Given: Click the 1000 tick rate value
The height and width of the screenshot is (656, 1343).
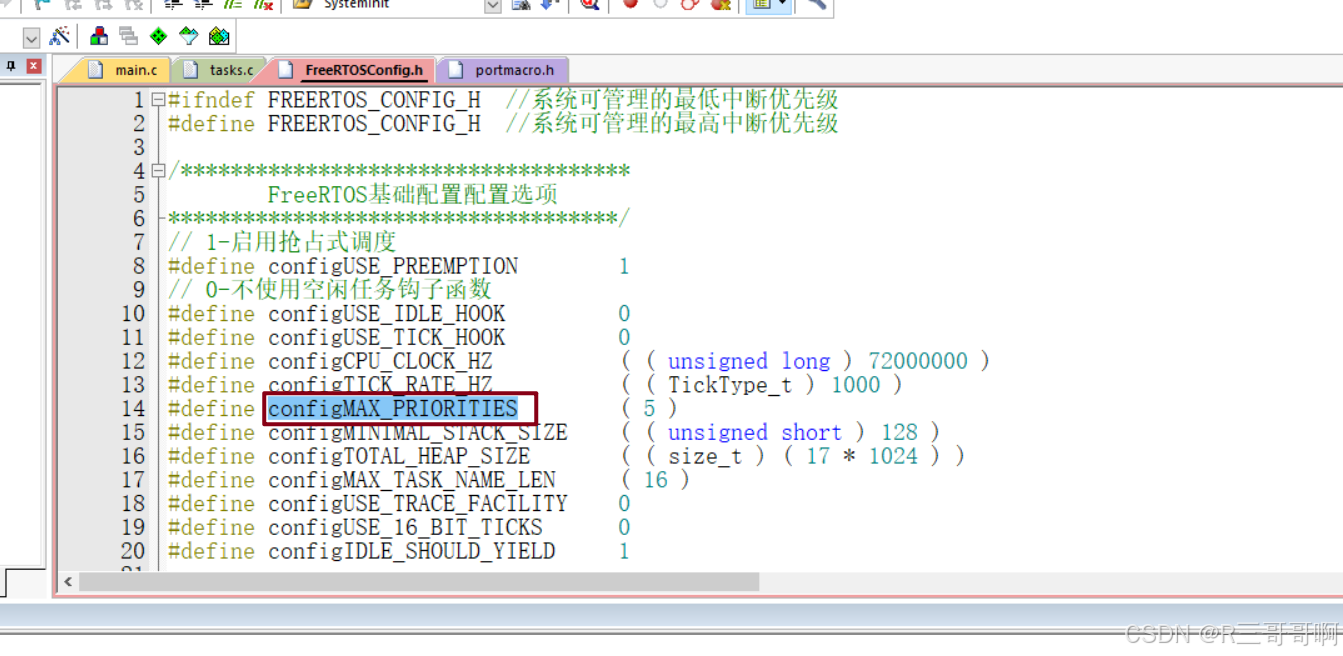Looking at the screenshot, I should 856,385.
